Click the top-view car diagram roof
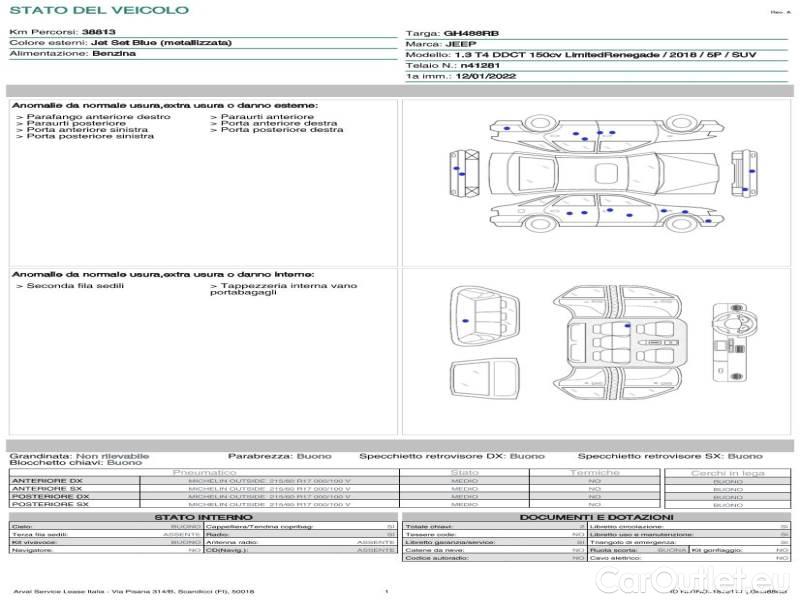 [x=604, y=172]
